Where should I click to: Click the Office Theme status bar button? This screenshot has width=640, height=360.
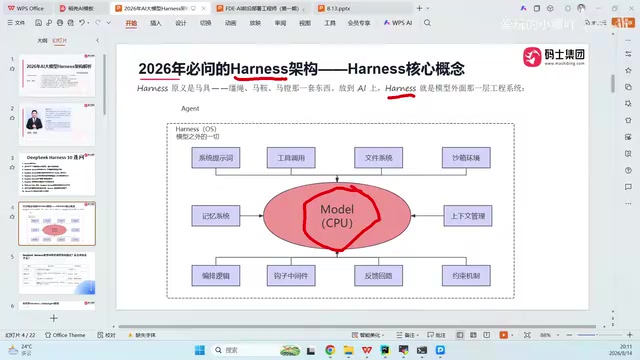click(65, 335)
